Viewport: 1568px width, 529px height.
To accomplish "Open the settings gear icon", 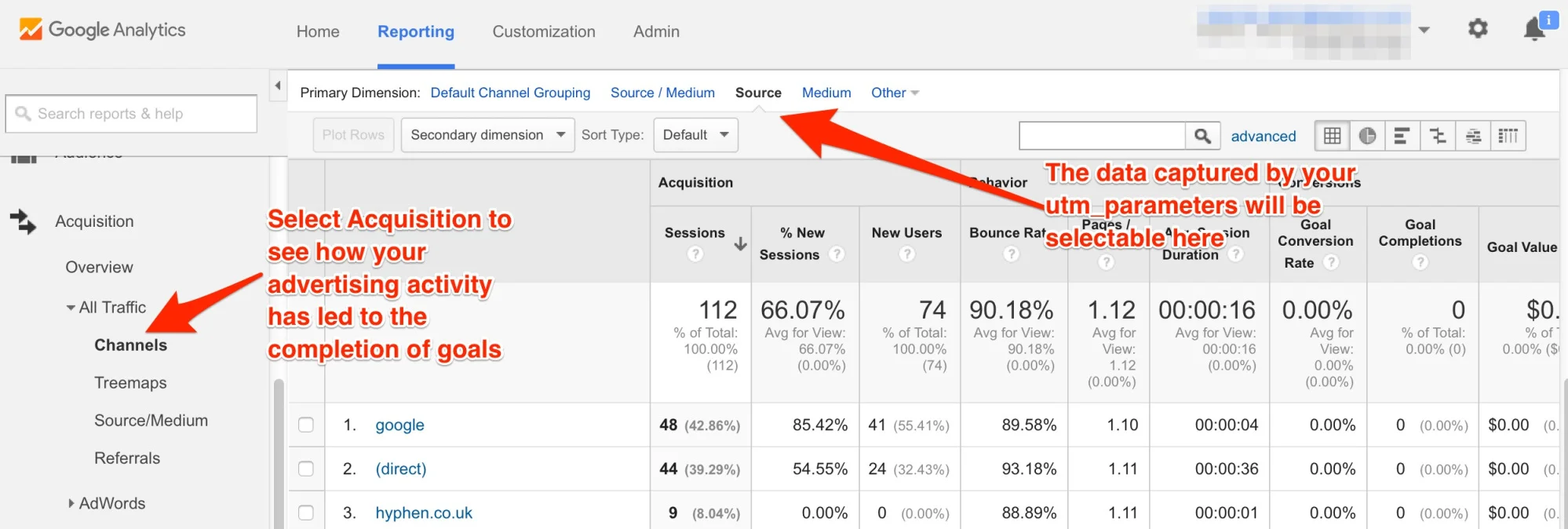I will (x=1478, y=29).
